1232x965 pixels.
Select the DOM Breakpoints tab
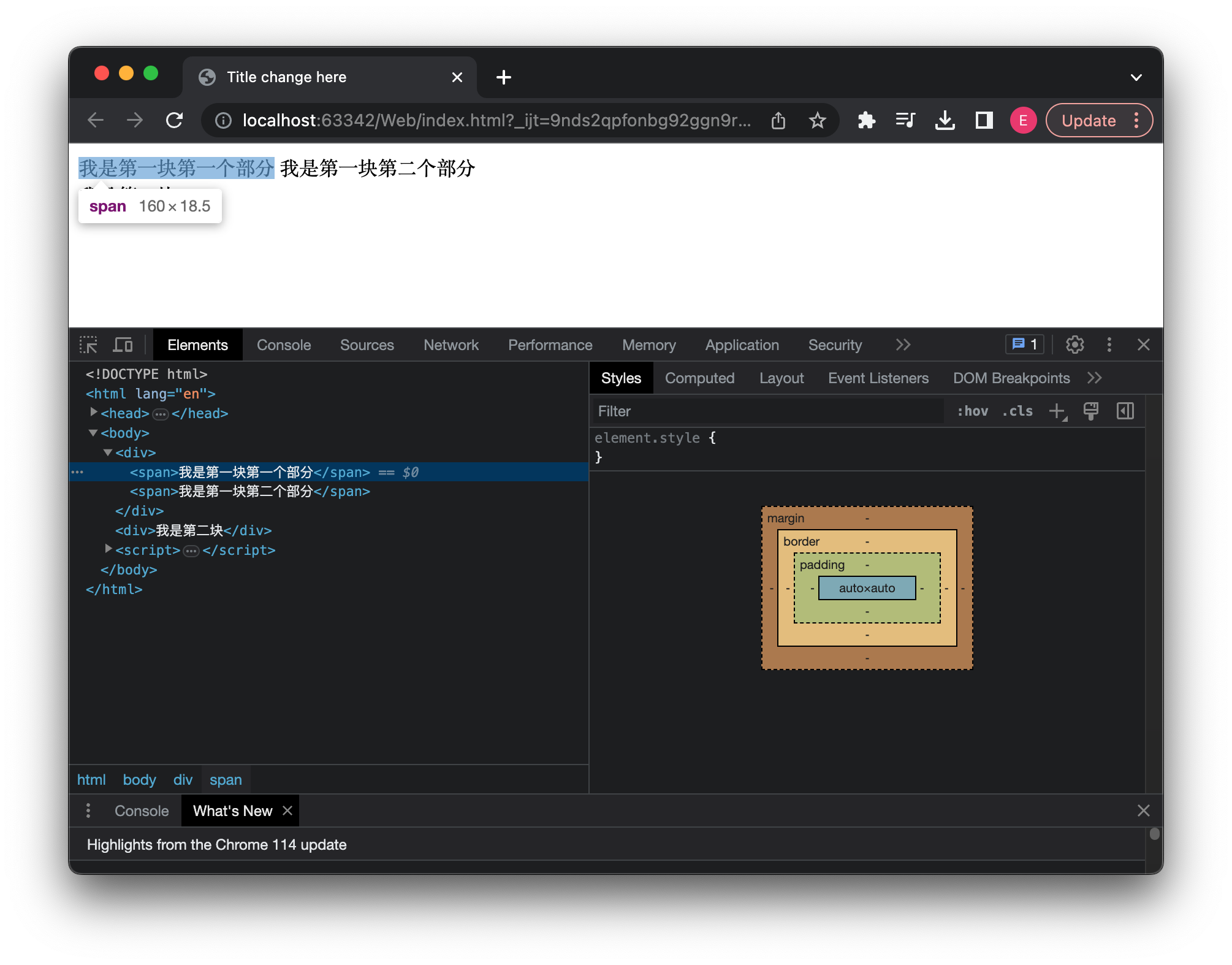point(1011,378)
